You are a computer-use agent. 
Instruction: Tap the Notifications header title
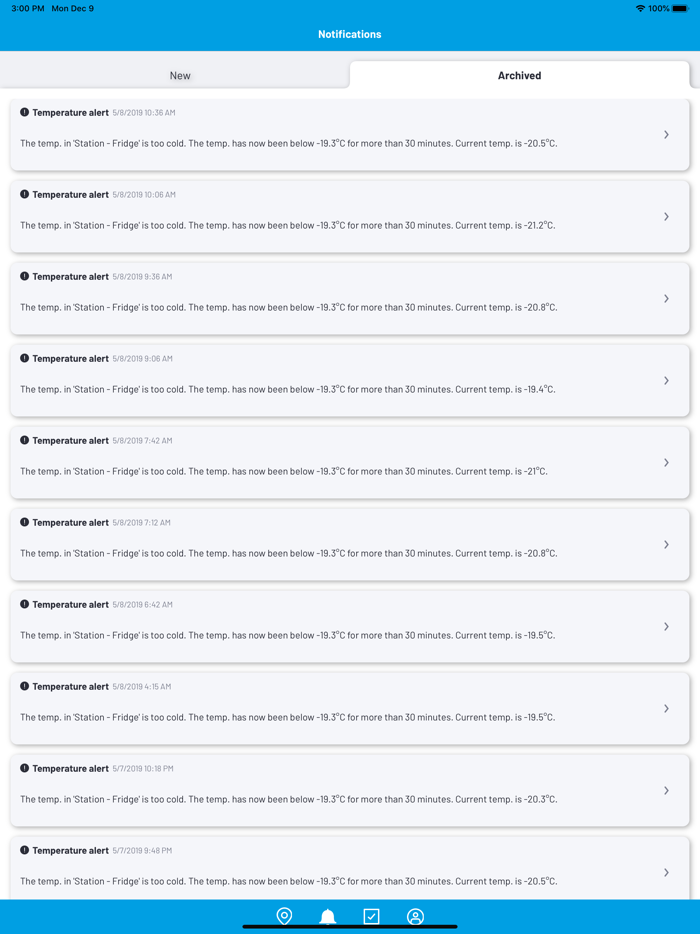pos(349,34)
